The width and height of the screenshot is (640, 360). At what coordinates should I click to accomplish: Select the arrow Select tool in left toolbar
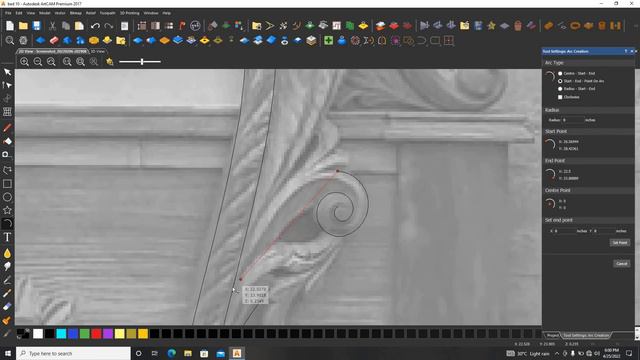click(x=7, y=72)
